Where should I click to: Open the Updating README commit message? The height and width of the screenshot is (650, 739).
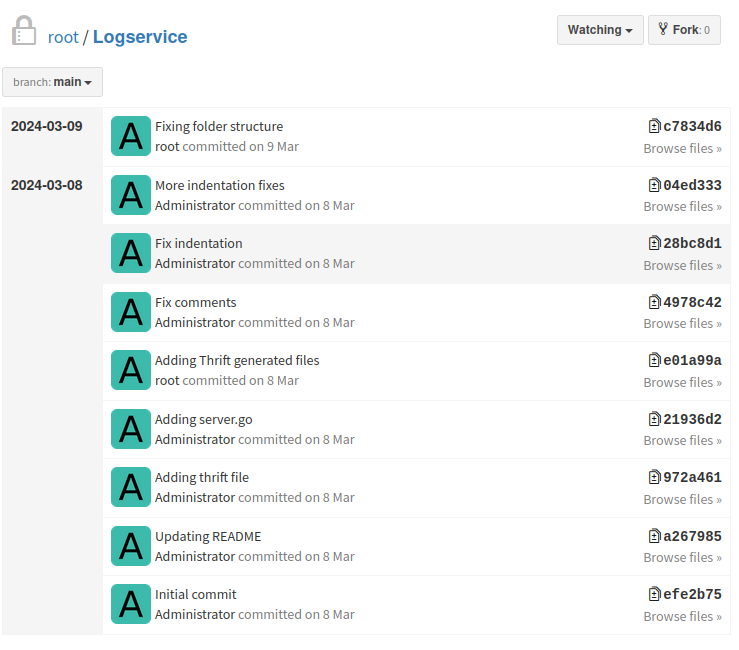click(208, 536)
